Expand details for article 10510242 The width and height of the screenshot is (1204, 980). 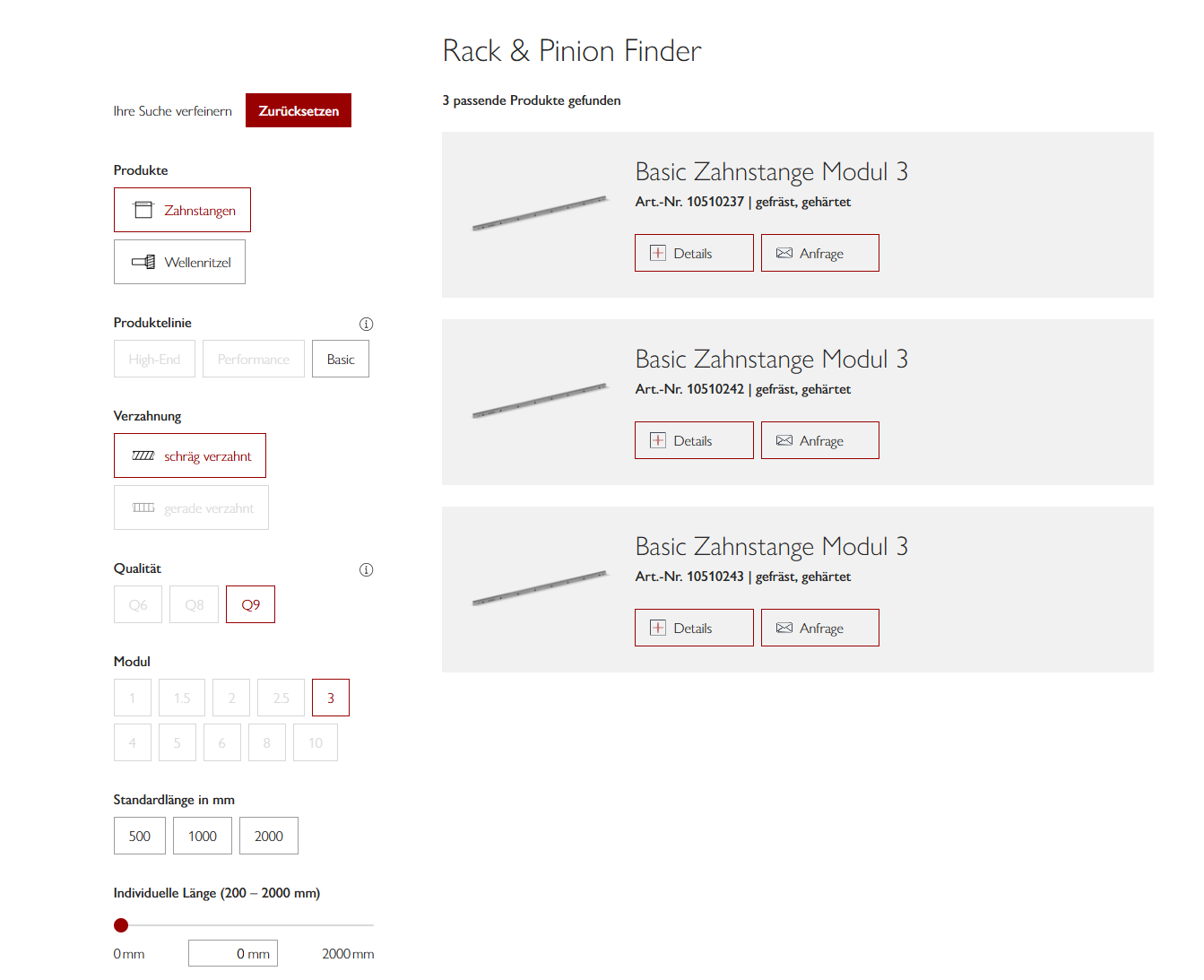pos(694,440)
